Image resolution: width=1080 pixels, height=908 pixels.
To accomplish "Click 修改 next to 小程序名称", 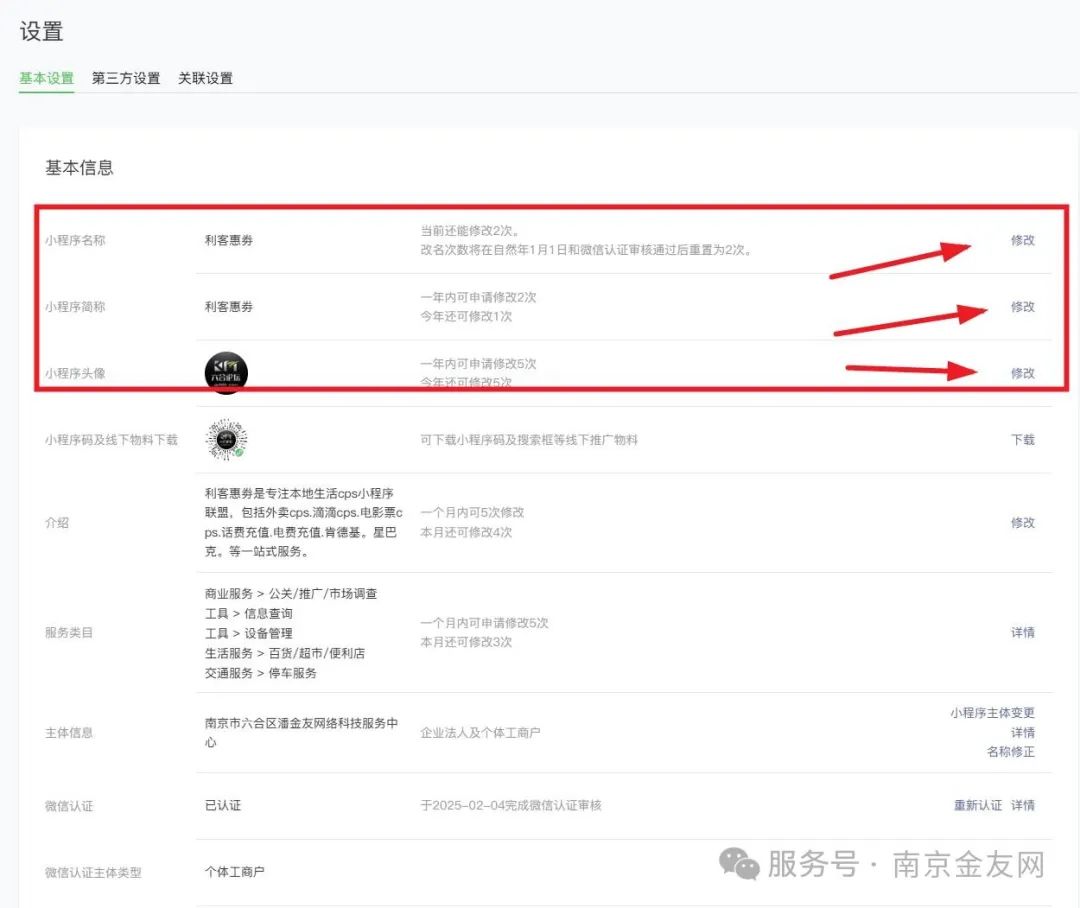I will pos(1022,240).
